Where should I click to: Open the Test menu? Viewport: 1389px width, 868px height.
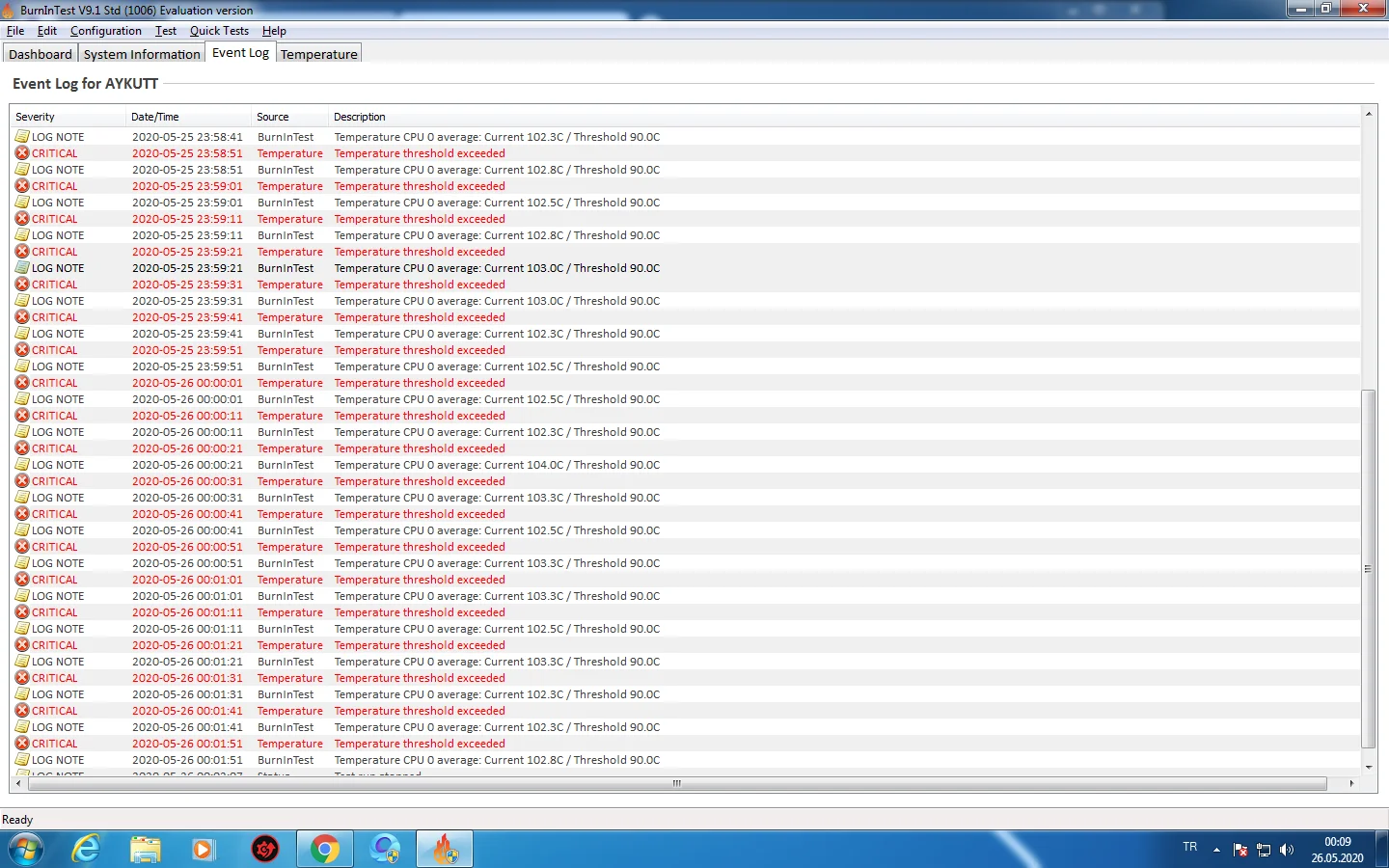tap(166, 31)
